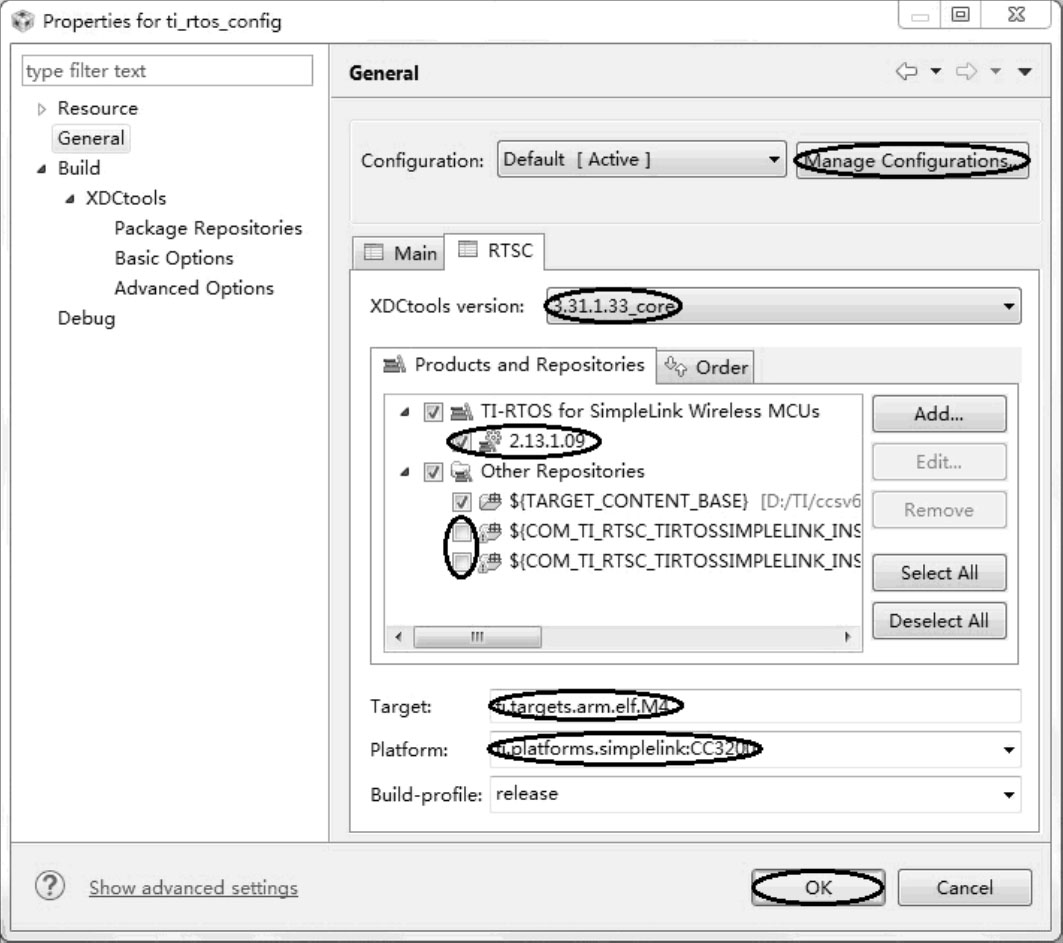Uncheck TI-RTOS for SimpleLink Wireless MCUs
Screen dimensions: 1063x943
(x=433, y=411)
